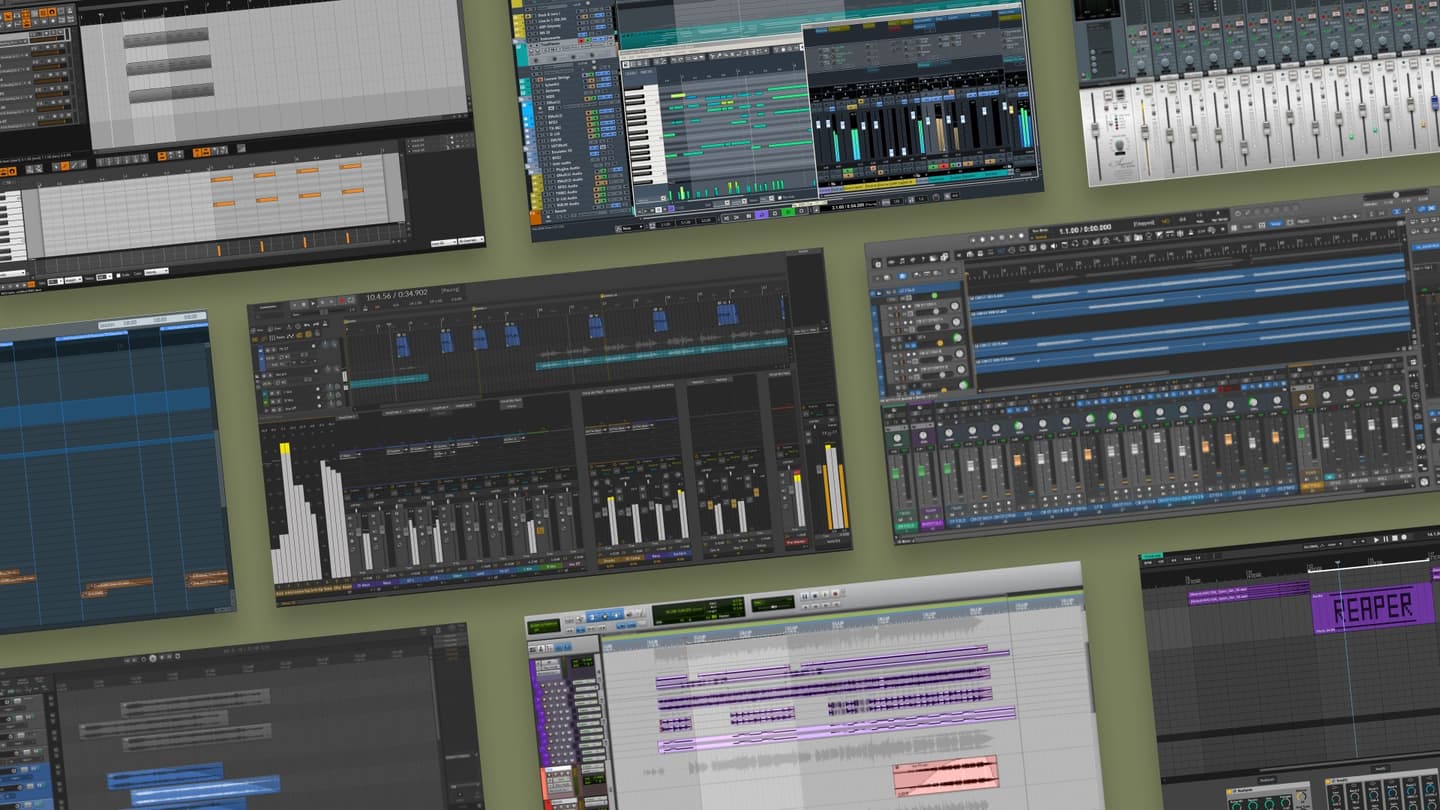Select the light purple clip in bottom window
Viewport: 1440px width, 810px height.
[836, 729]
